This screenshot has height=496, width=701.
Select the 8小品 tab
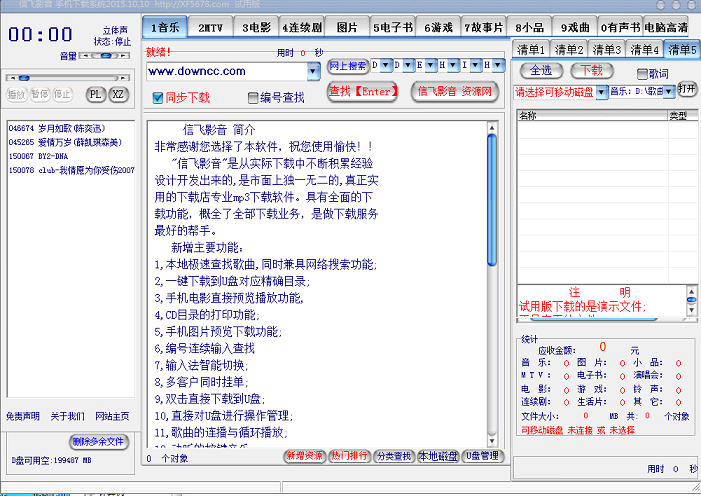pyautogui.click(x=529, y=28)
